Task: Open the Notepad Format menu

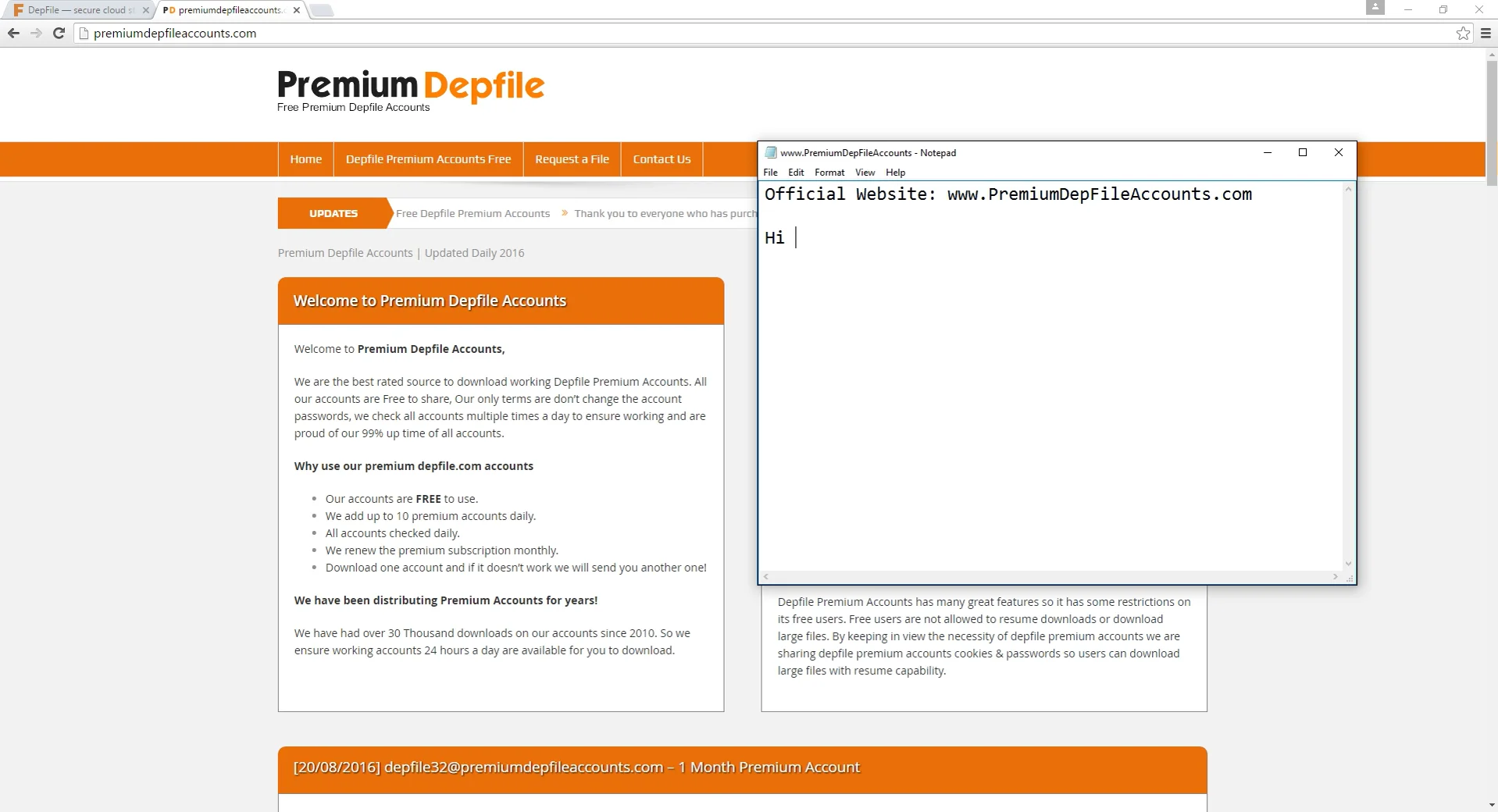Action: pyautogui.click(x=829, y=173)
